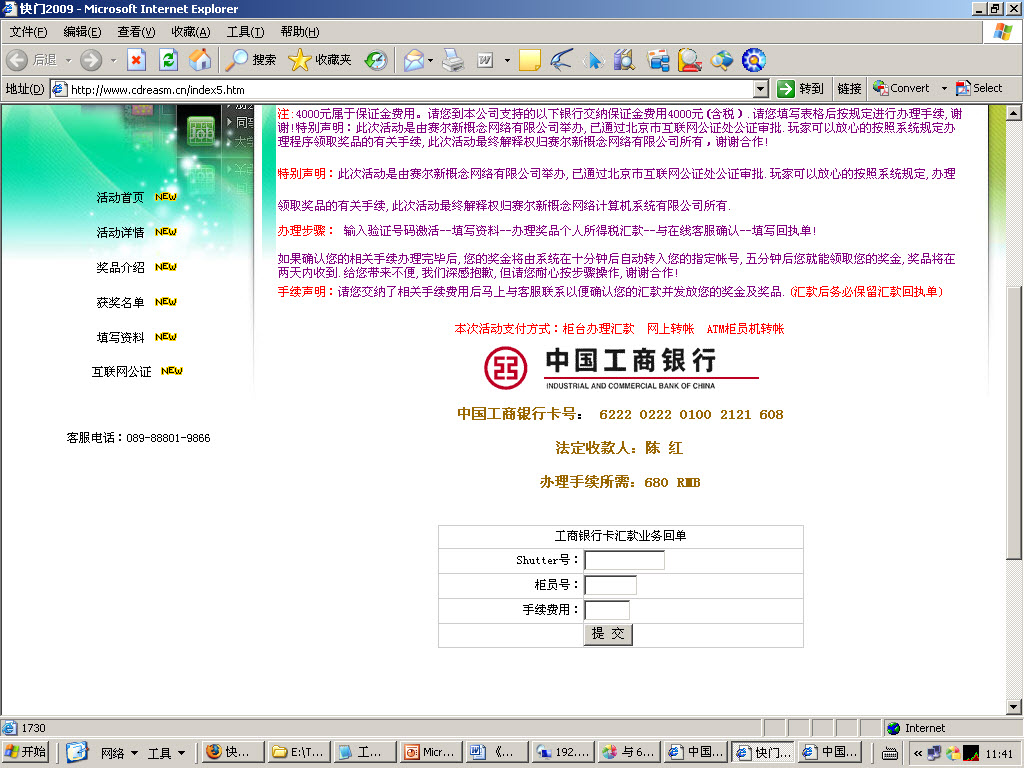Click the vertical scrollbar thumb
This screenshot has width=1024, height=768.
click(x=1014, y=423)
